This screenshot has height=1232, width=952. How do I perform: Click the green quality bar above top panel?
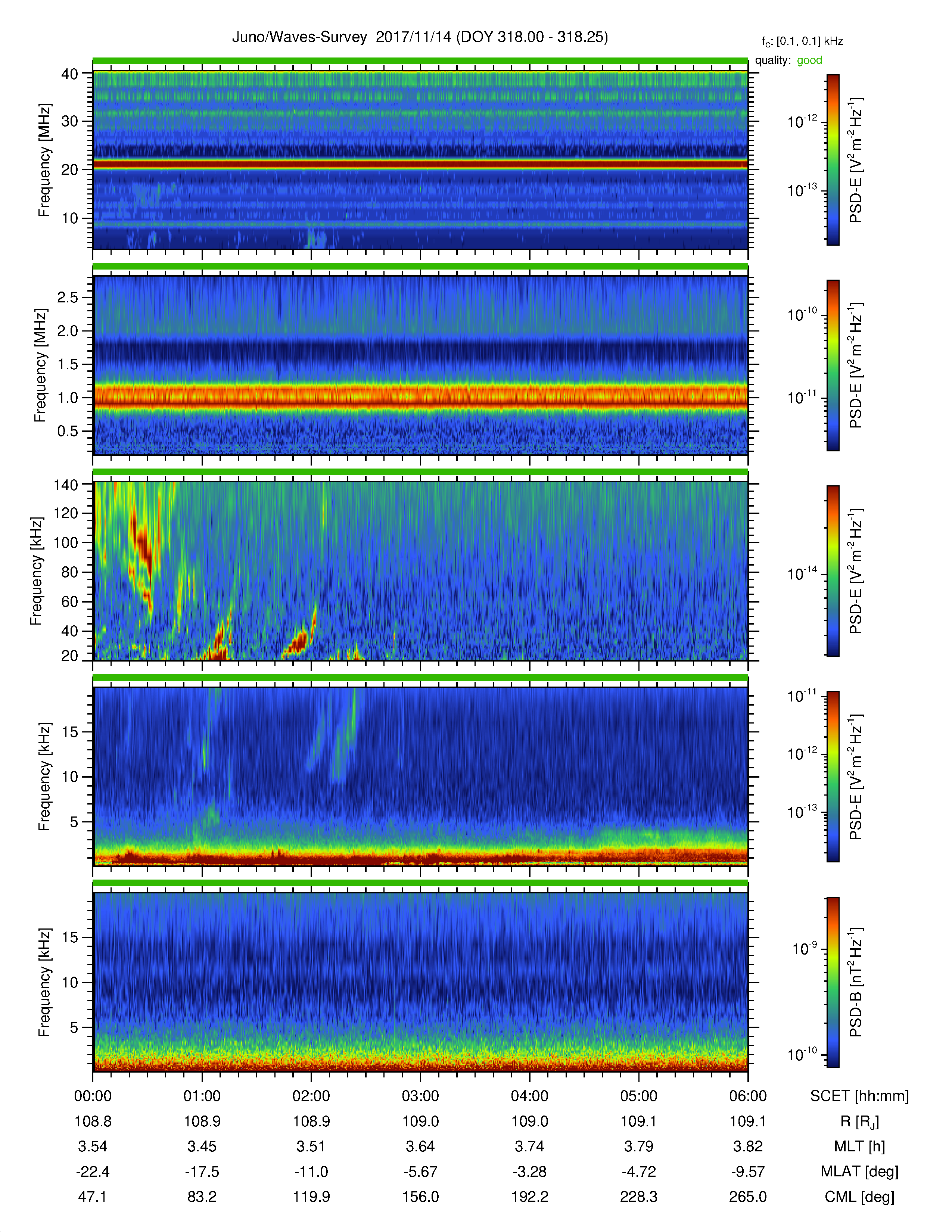click(x=420, y=61)
